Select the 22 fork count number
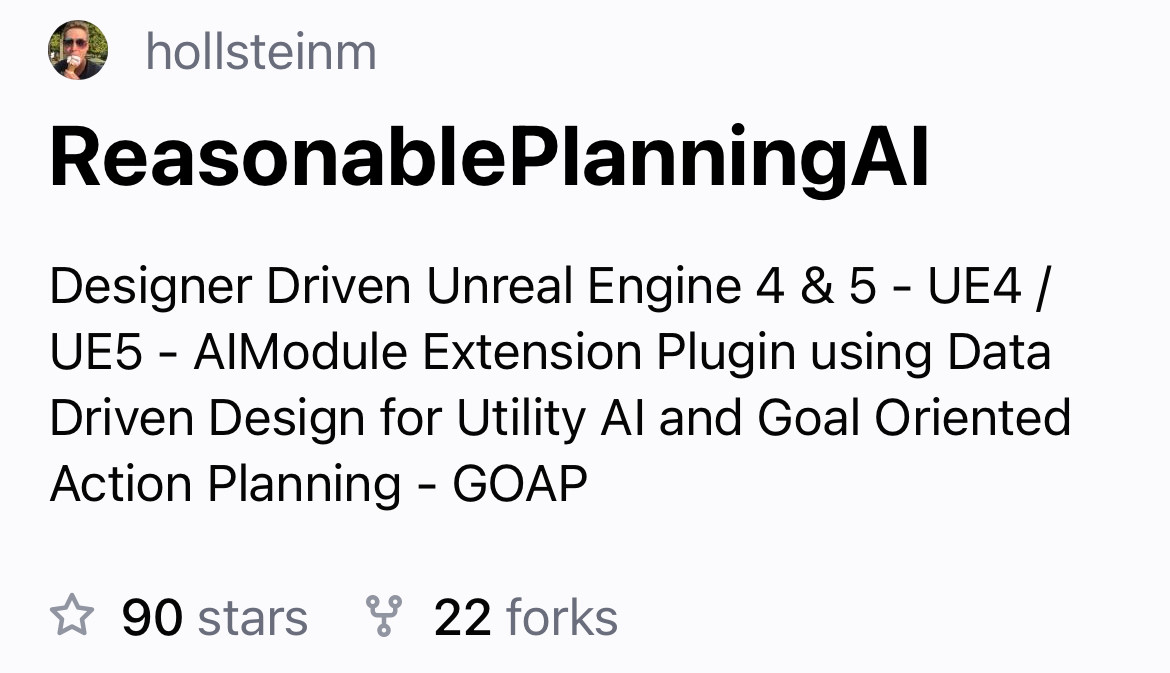Viewport: 1170px width, 673px height. (x=463, y=618)
